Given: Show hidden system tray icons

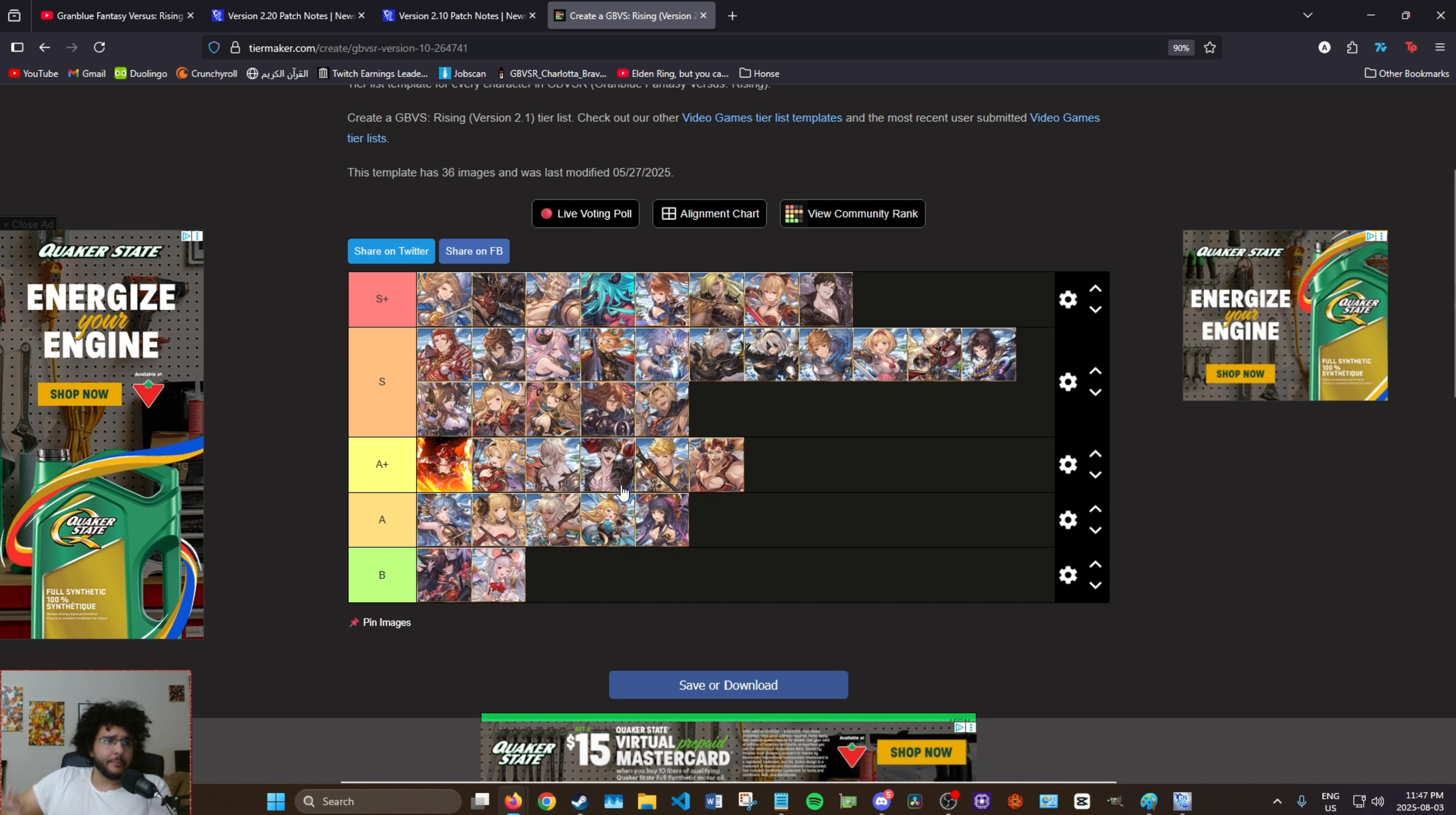Looking at the screenshot, I should tap(1277, 801).
